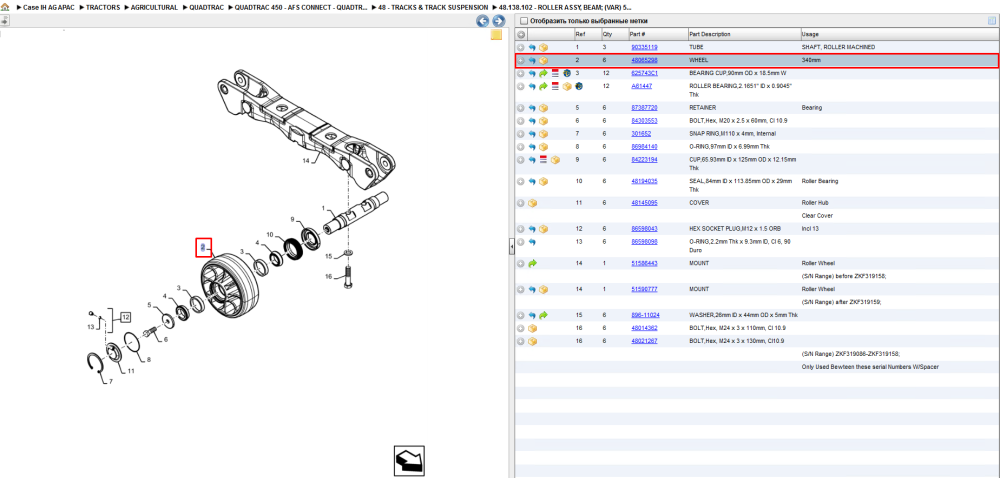
Task: Select 'SHAFT, ROLLER MACHINED' usage cell
Action: [x=838, y=47]
